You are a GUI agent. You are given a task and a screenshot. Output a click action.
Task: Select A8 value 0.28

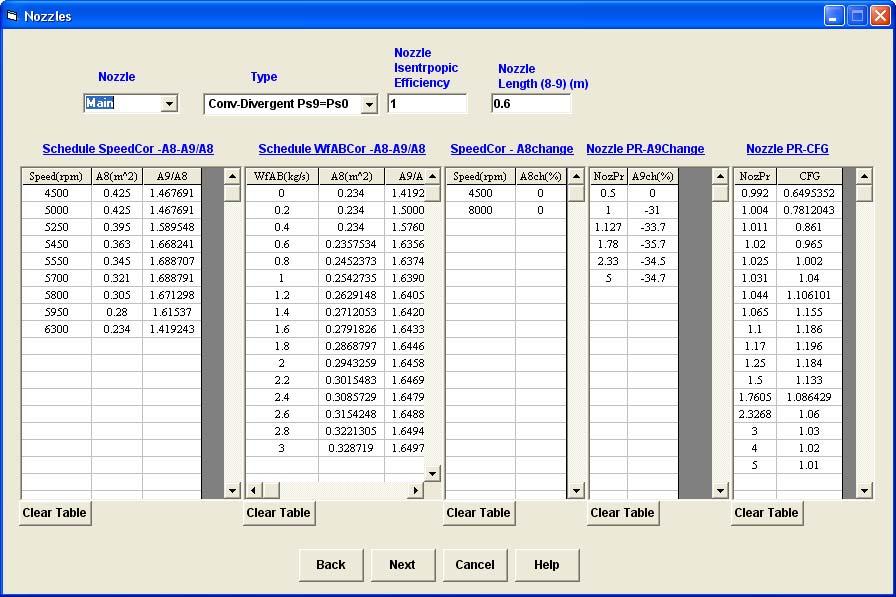point(117,312)
